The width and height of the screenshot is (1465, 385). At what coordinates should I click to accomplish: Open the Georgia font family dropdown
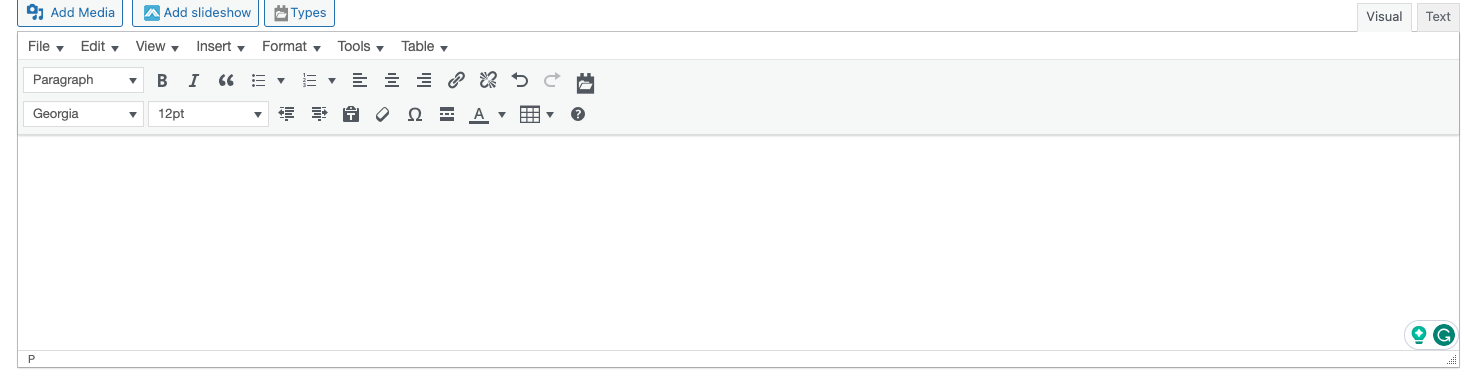click(84, 114)
